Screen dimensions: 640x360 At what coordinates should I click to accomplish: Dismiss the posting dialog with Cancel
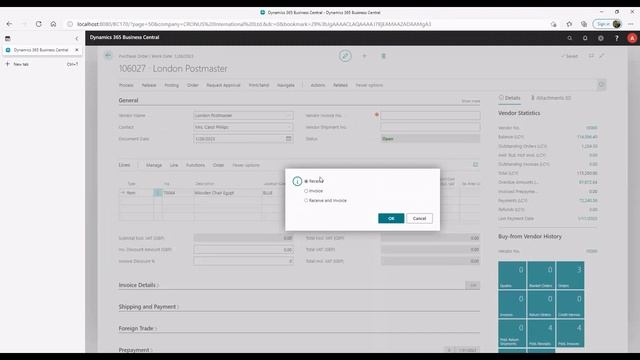tap(419, 218)
